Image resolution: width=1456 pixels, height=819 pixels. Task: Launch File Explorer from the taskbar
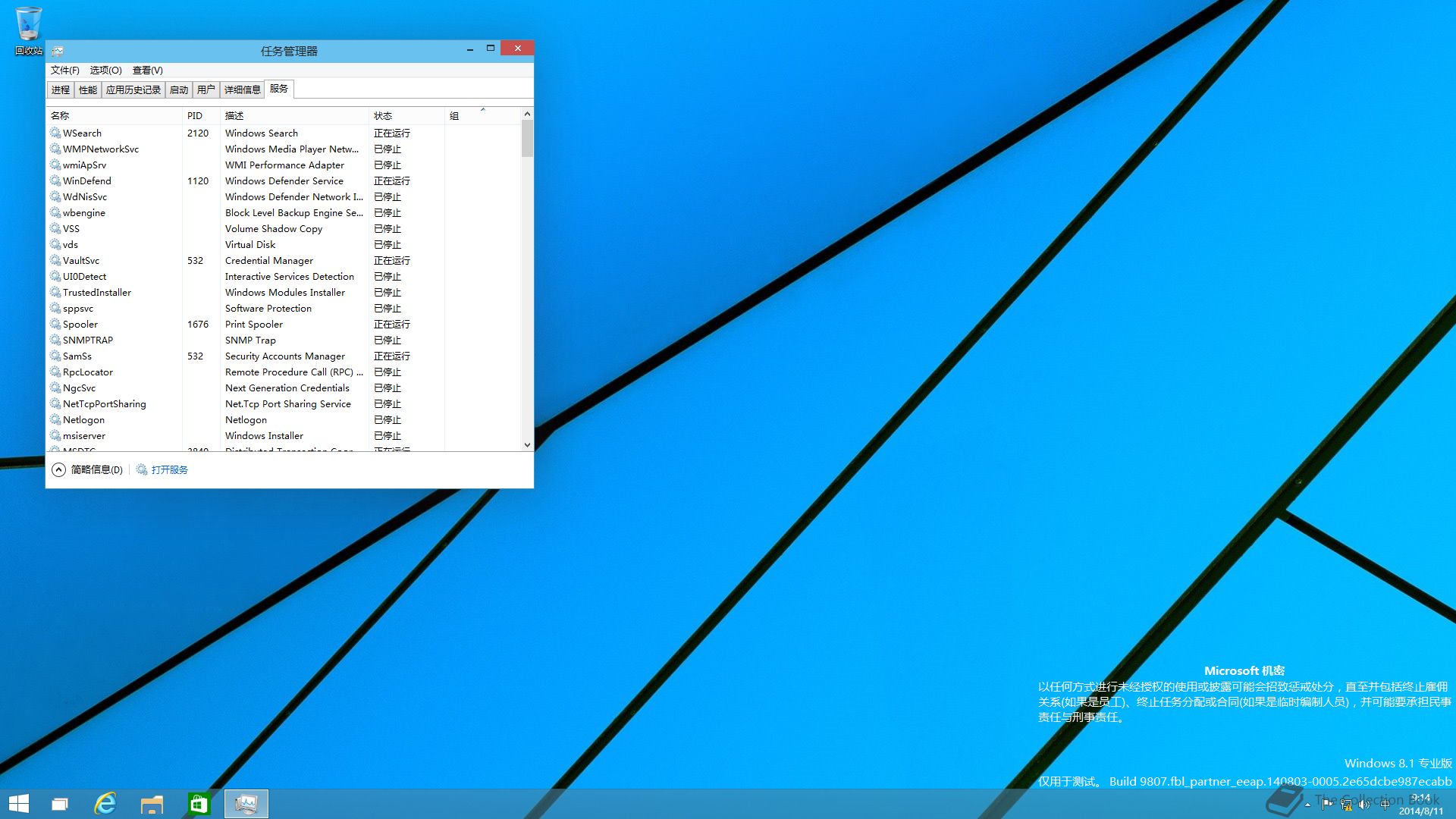pyautogui.click(x=152, y=803)
